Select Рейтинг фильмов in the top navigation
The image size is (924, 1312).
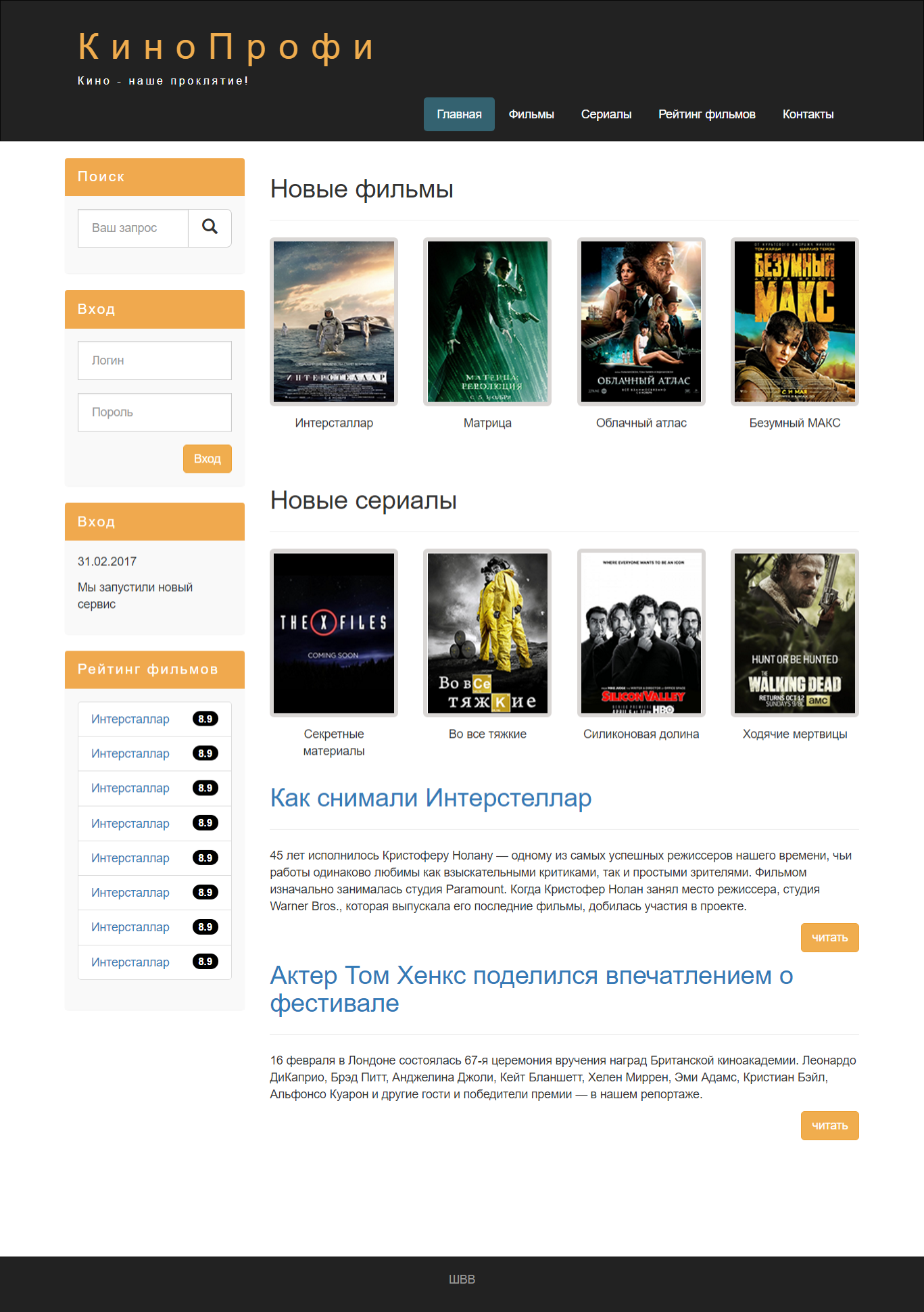pos(707,114)
